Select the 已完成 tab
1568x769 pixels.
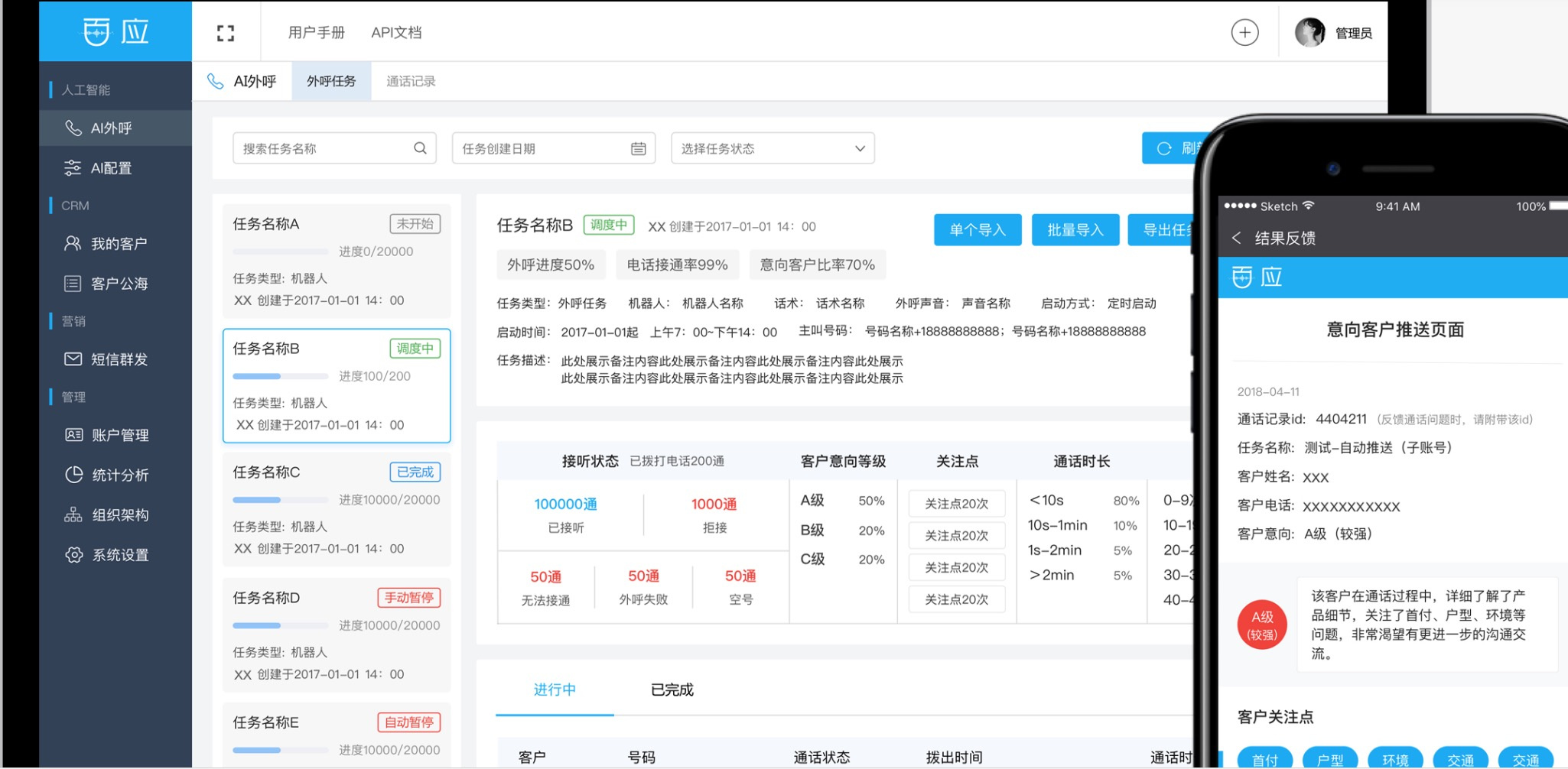(x=672, y=690)
